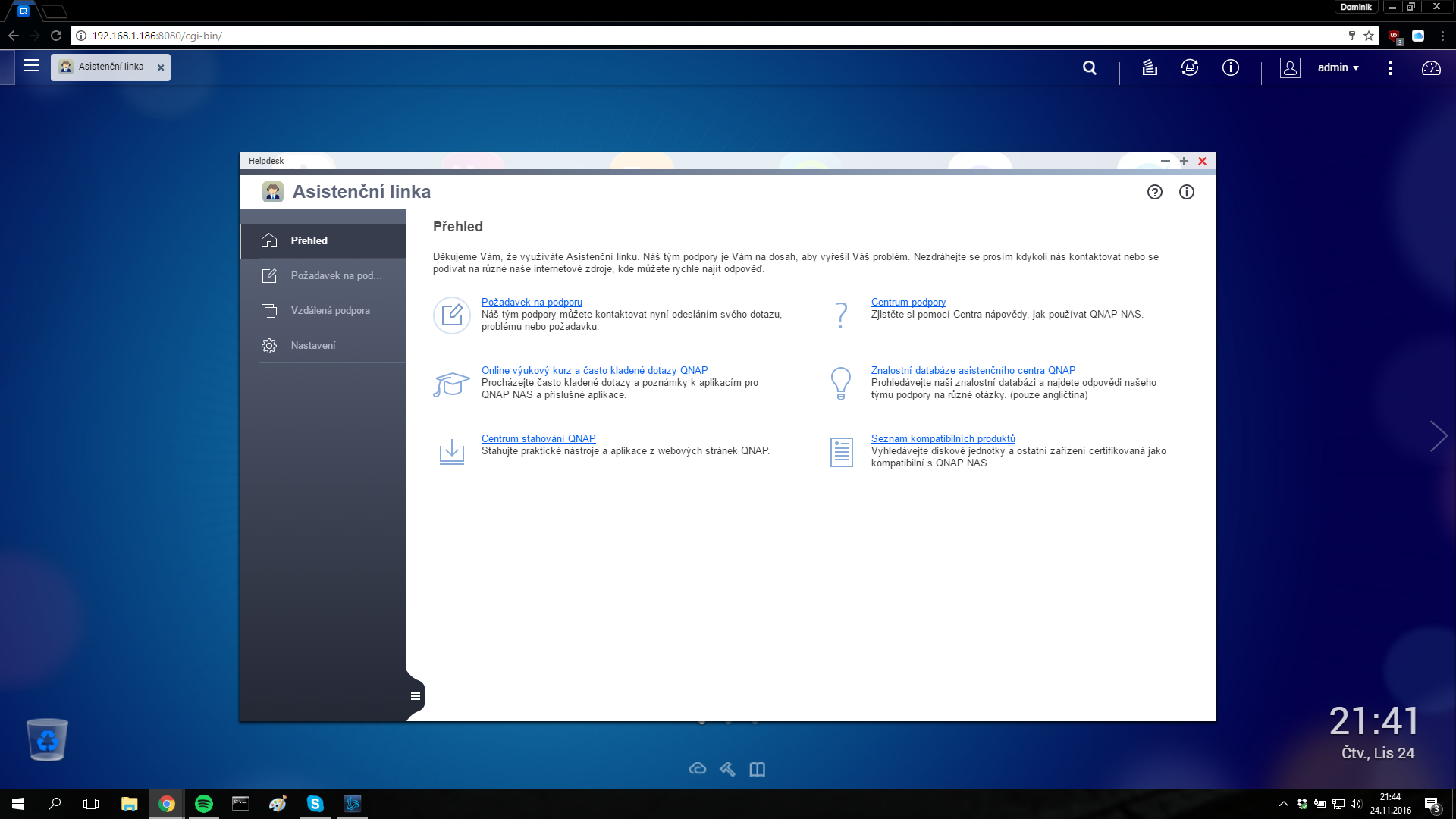The height and width of the screenshot is (819, 1456).
Task: Click the Seznam kompatibilních produktů link
Action: point(943,438)
